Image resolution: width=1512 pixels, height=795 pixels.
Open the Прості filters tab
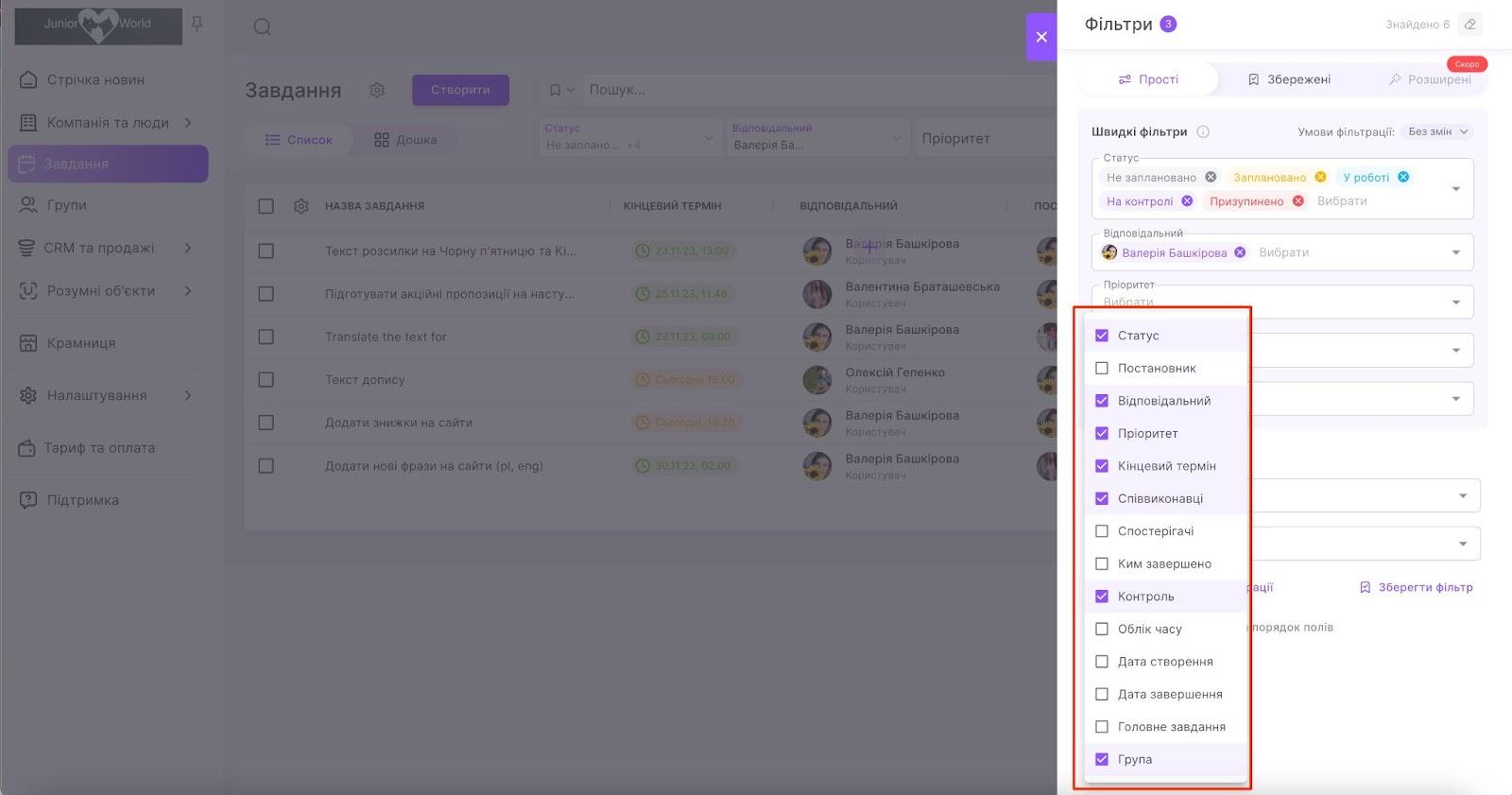pyautogui.click(x=1148, y=79)
